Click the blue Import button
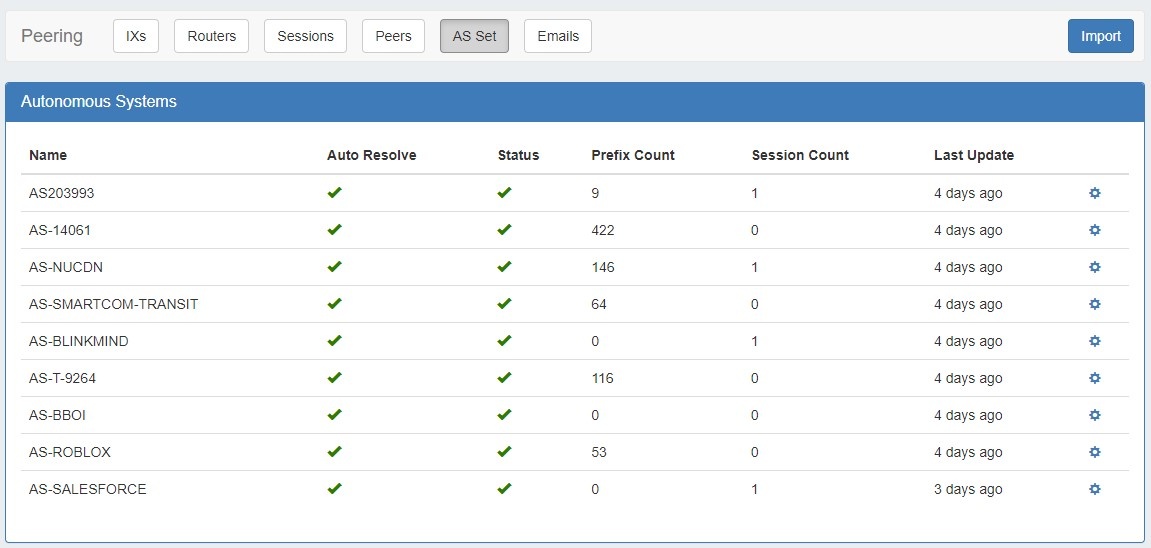 tap(1100, 36)
